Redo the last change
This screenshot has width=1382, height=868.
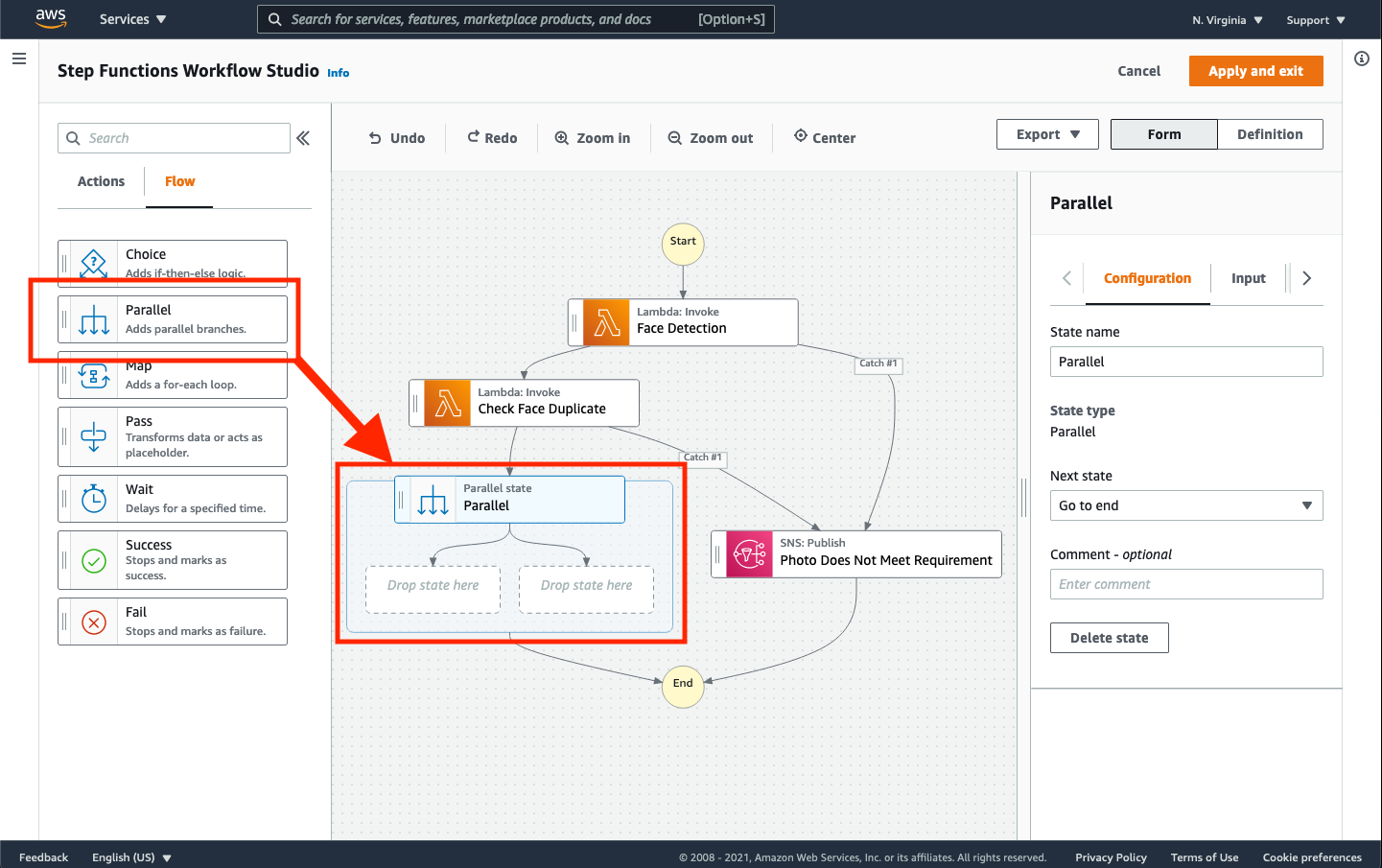click(x=492, y=138)
